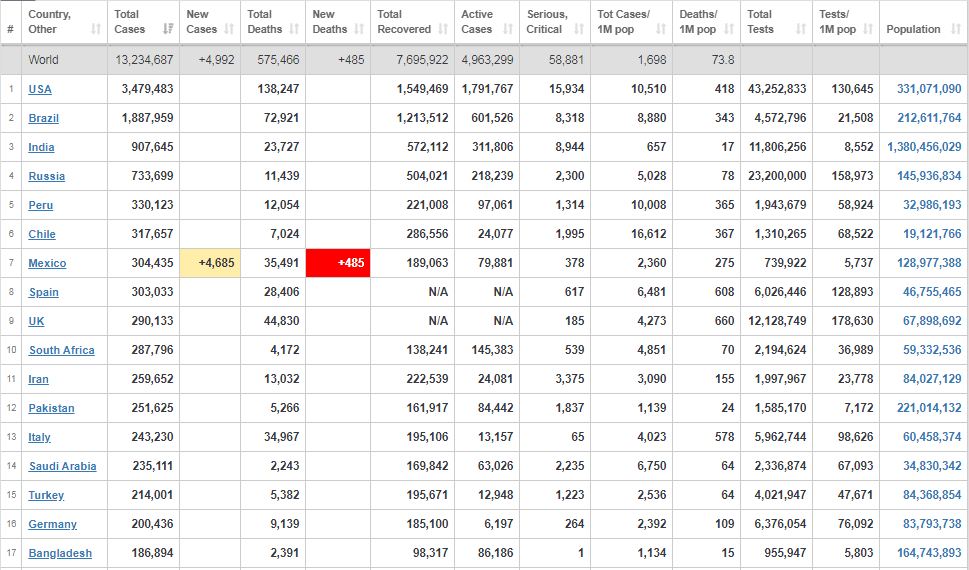Viewport: 969px width, 570px height.
Task: Open the UK country link
Action: pos(36,321)
